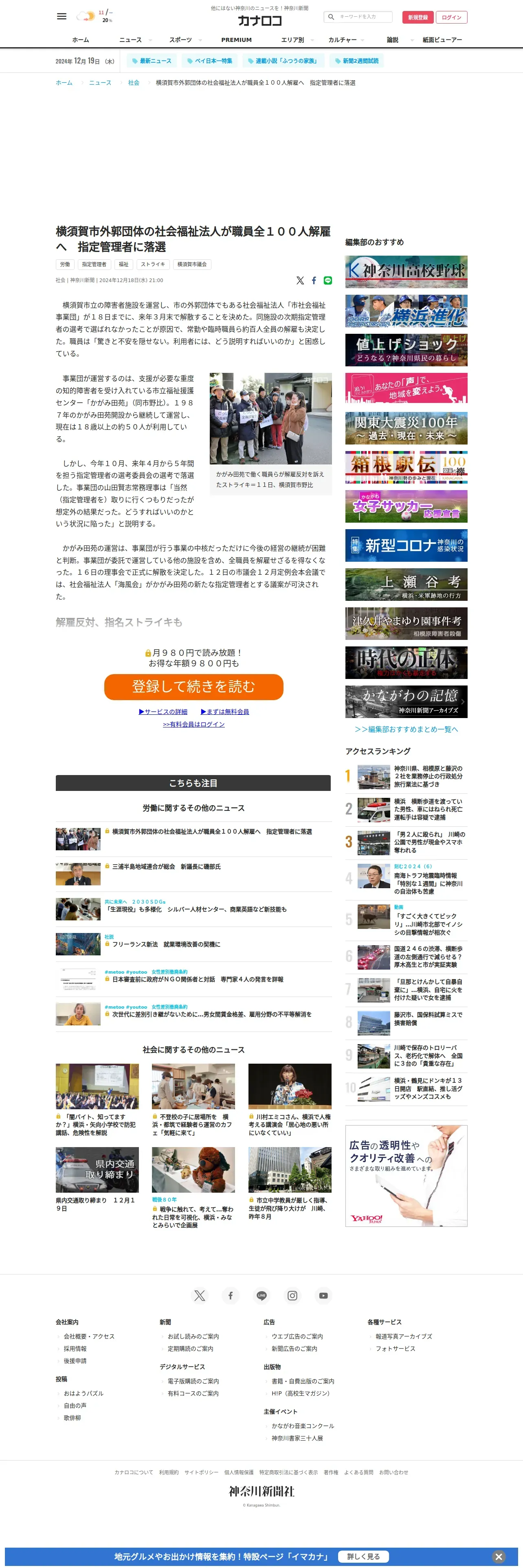Click the 横須賀市議会 article tag

click(192, 265)
